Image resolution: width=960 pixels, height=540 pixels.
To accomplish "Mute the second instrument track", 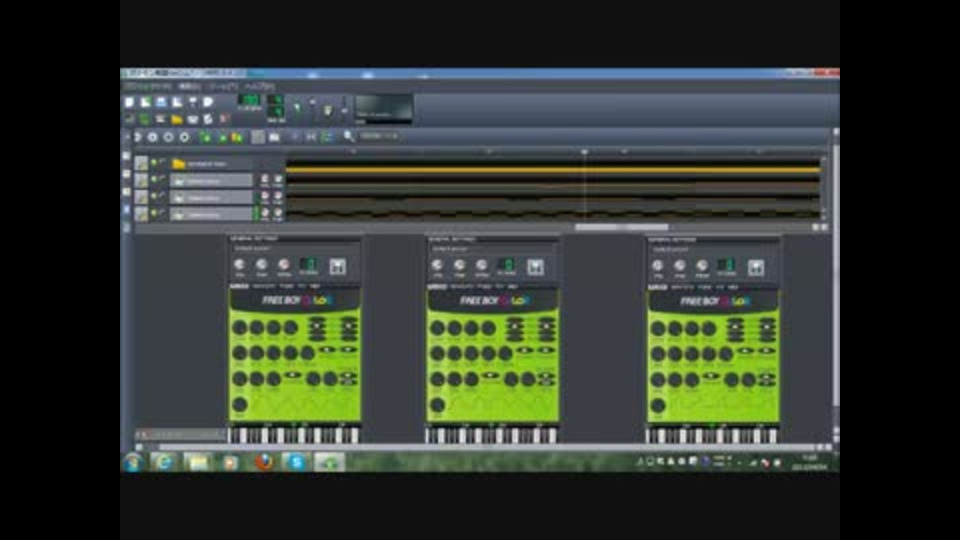I will (x=154, y=197).
